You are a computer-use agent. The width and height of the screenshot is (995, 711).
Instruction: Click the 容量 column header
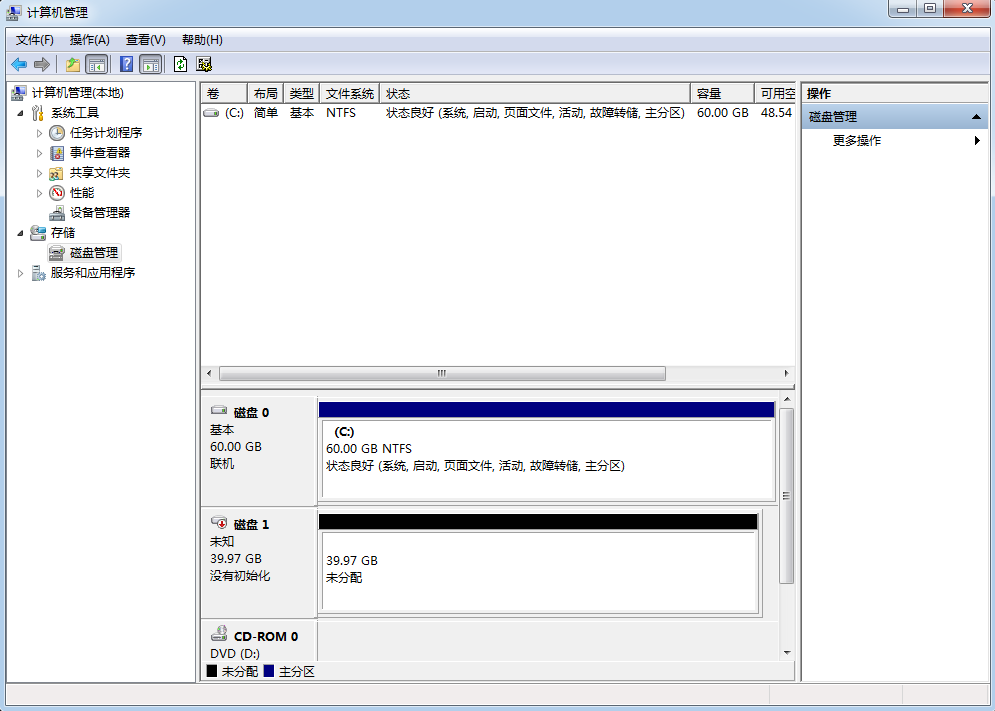(x=721, y=93)
